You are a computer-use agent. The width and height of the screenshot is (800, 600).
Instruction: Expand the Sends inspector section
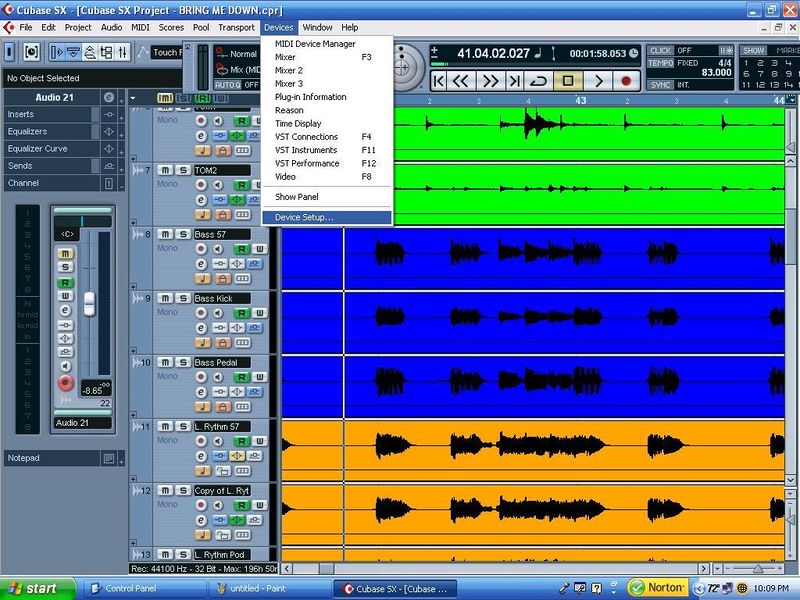[x=51, y=166]
